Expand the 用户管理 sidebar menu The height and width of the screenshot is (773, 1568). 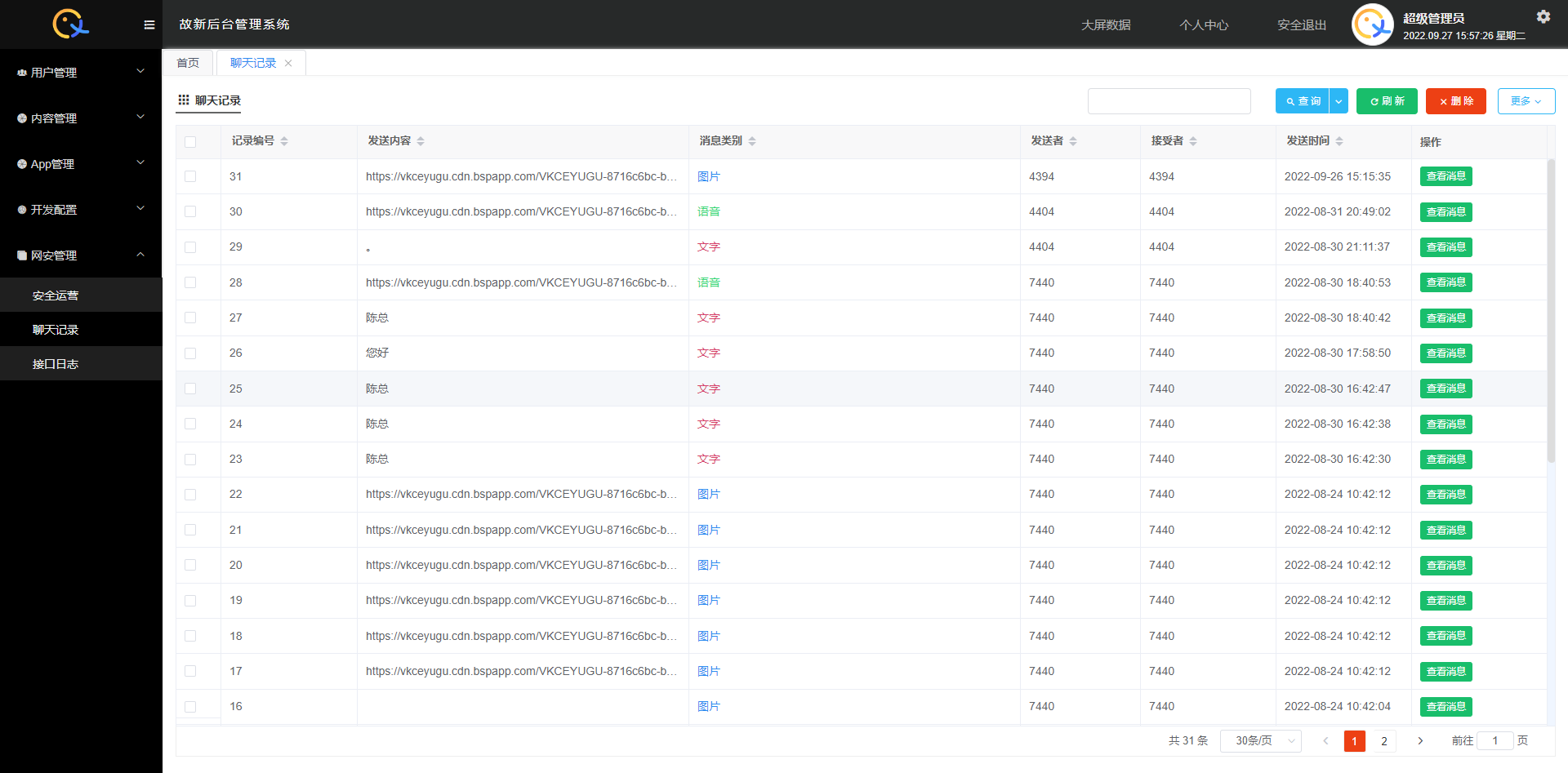click(80, 72)
